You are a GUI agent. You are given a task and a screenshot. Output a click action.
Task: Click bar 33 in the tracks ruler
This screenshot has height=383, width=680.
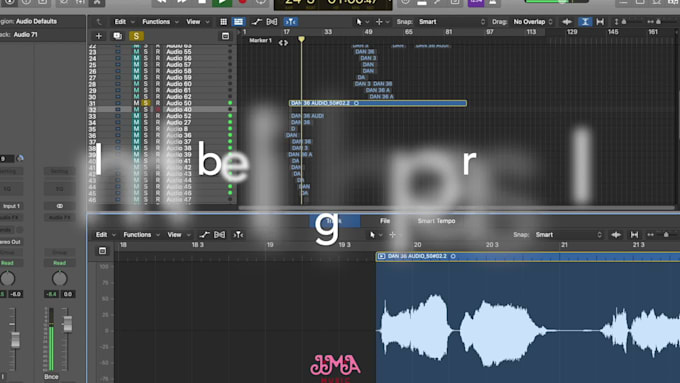(328, 32)
